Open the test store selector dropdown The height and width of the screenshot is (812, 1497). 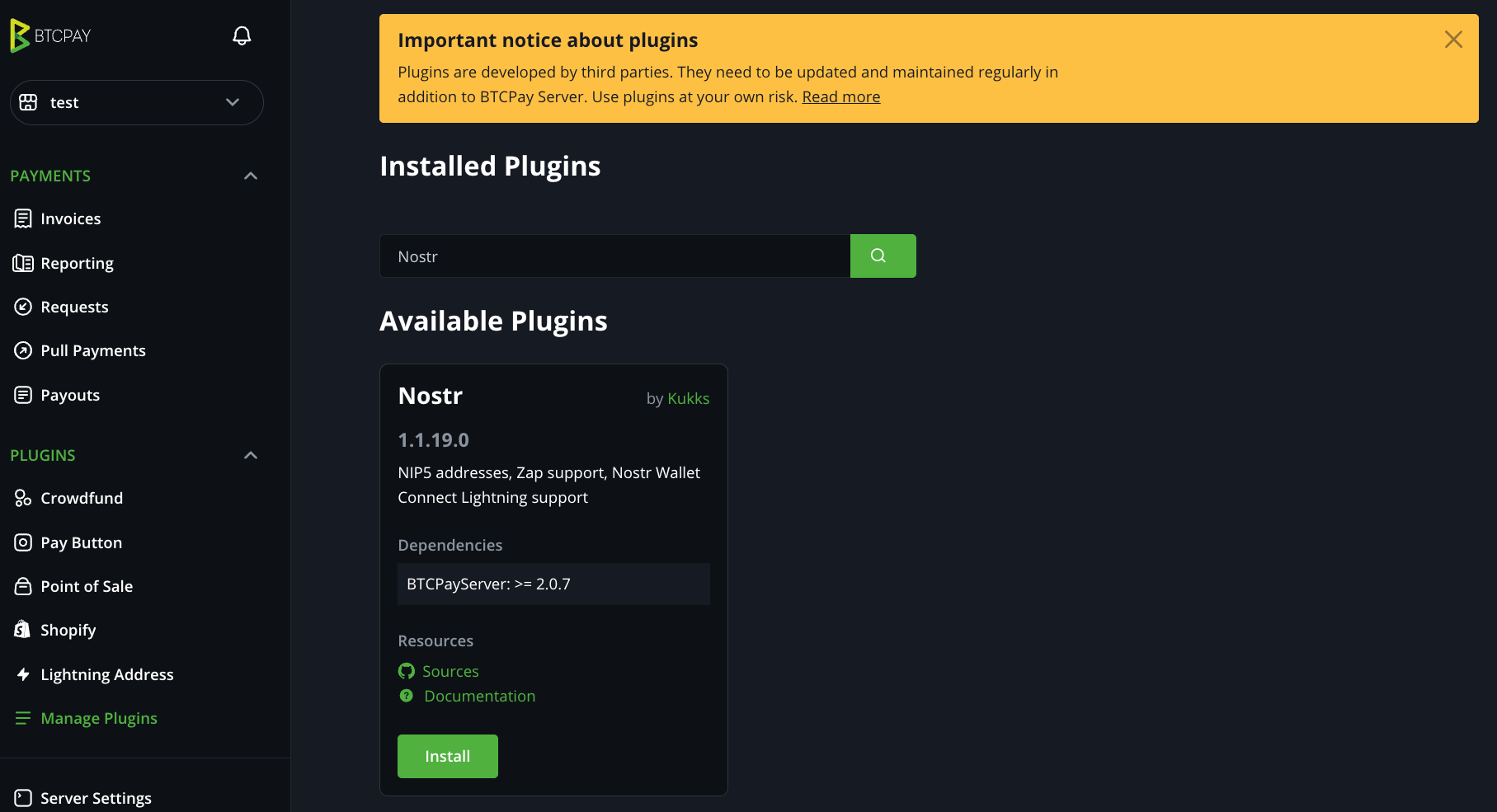[x=136, y=102]
